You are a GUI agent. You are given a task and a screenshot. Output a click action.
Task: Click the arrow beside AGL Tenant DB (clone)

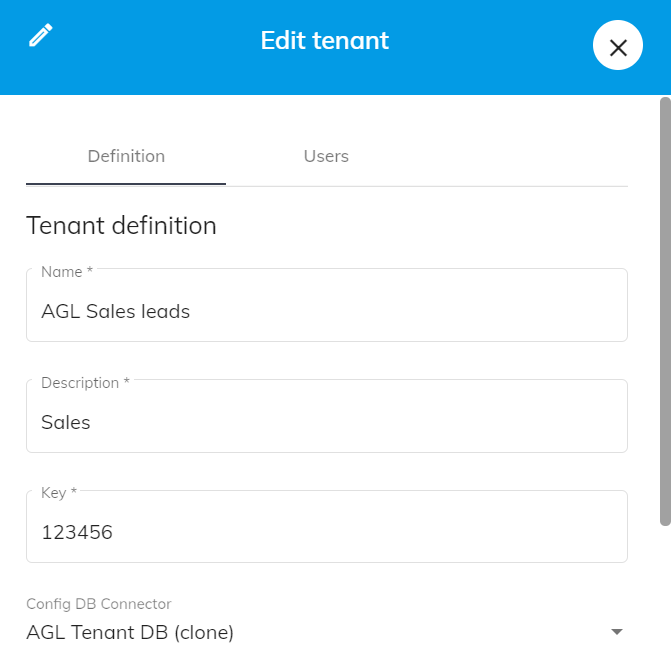pos(617,632)
